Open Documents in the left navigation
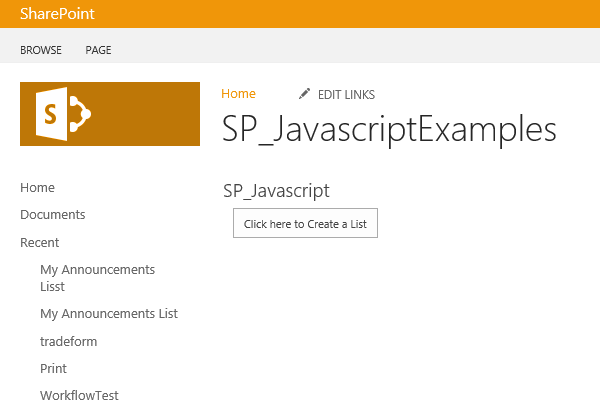Screen dimensions: 600x411 point(52,214)
